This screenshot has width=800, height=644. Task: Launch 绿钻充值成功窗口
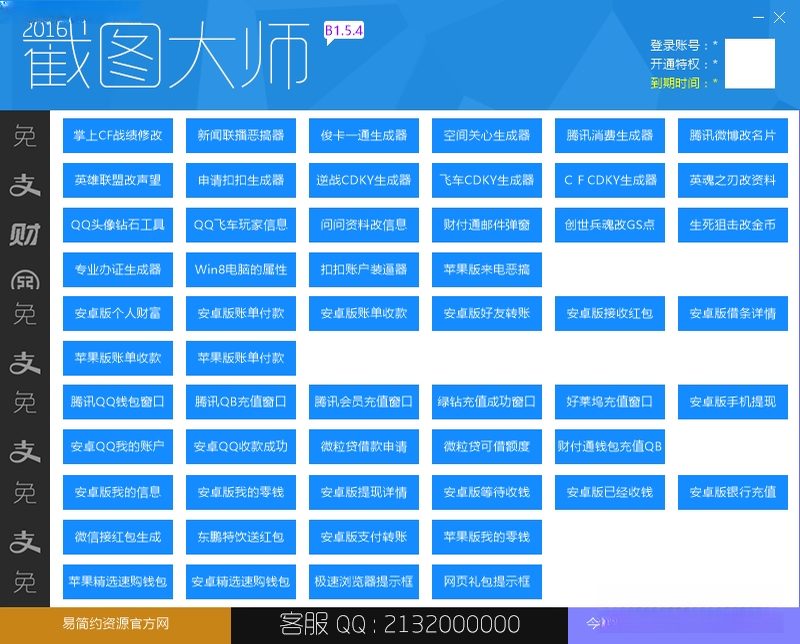(x=487, y=402)
